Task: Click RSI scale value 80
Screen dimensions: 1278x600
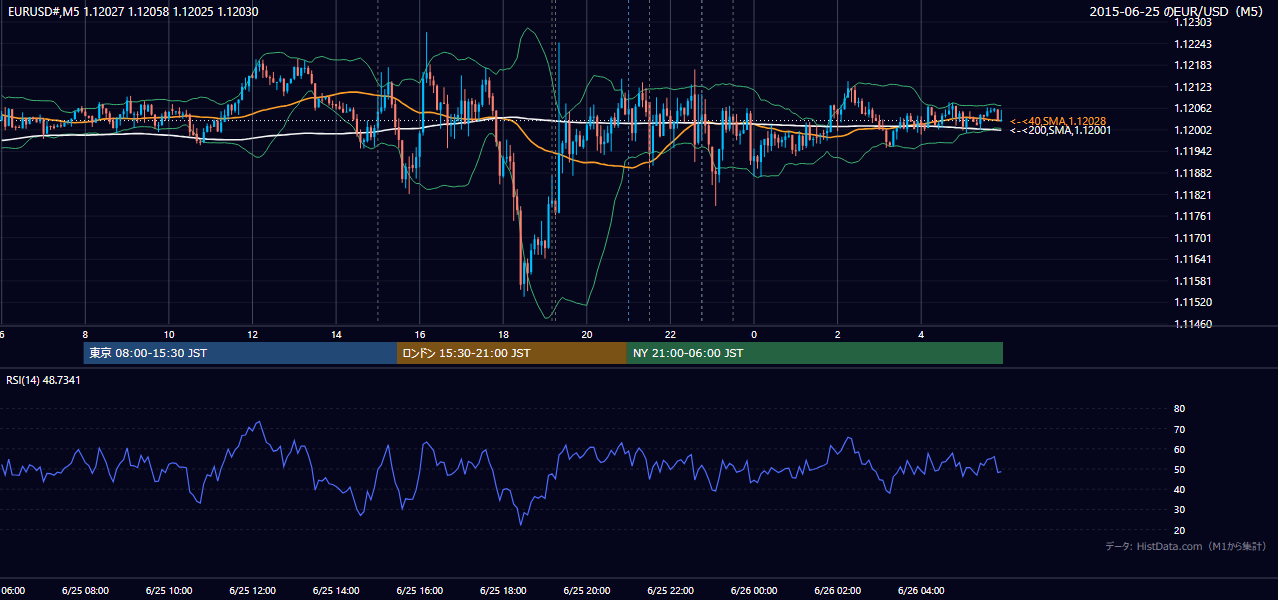Action: 1180,409
